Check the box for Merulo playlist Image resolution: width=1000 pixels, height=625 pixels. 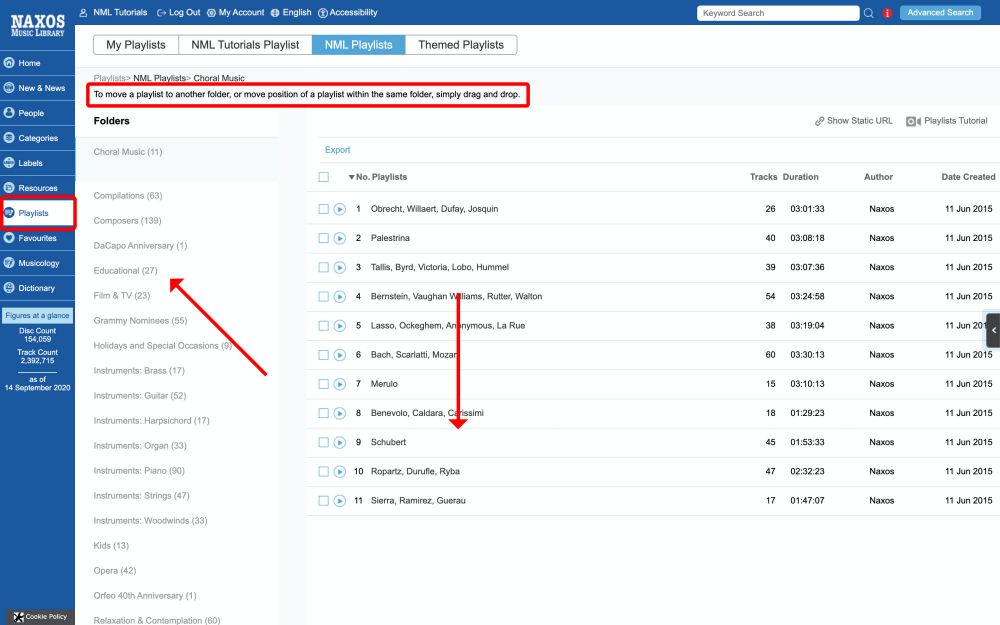(324, 384)
